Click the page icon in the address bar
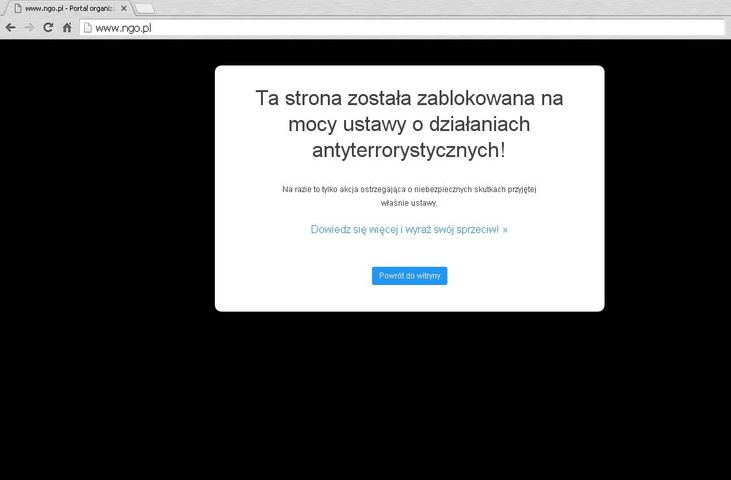The width and height of the screenshot is (731, 480). tap(87, 28)
